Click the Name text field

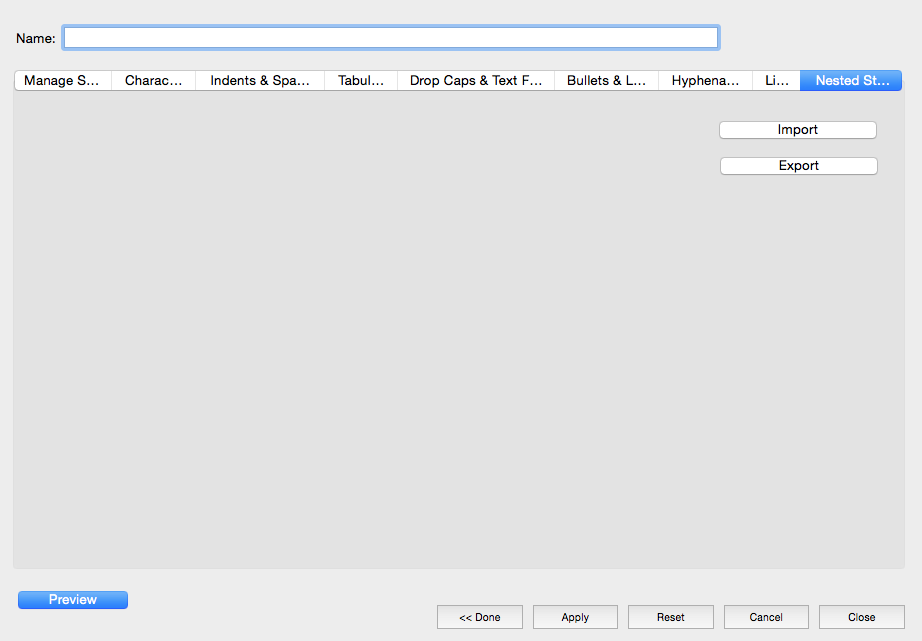tap(390, 38)
